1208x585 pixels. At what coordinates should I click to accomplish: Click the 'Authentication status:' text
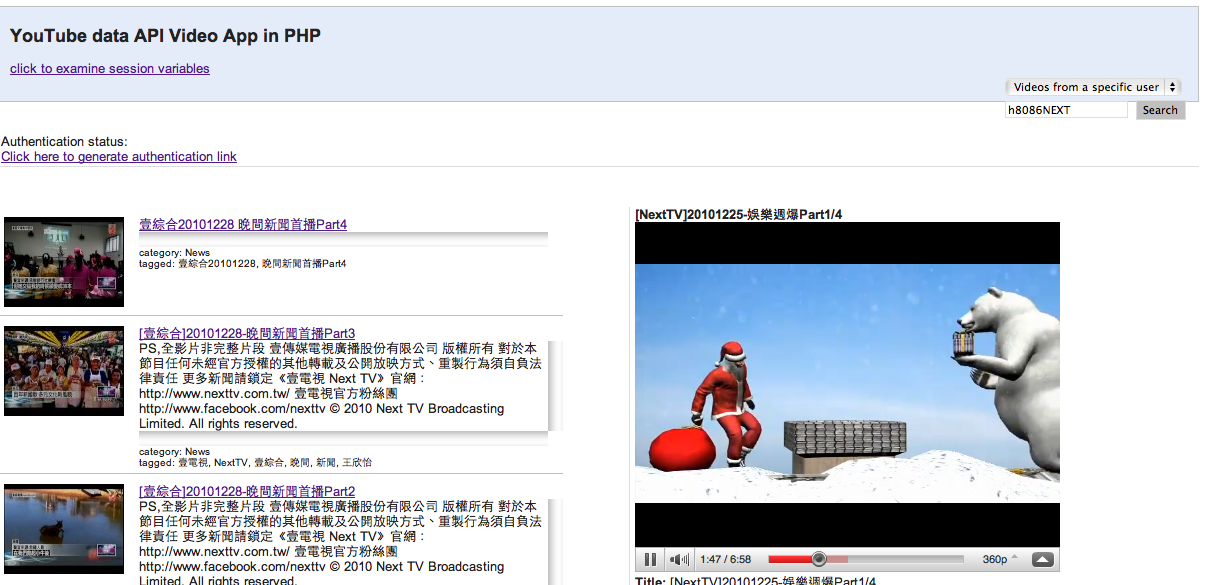[65, 142]
